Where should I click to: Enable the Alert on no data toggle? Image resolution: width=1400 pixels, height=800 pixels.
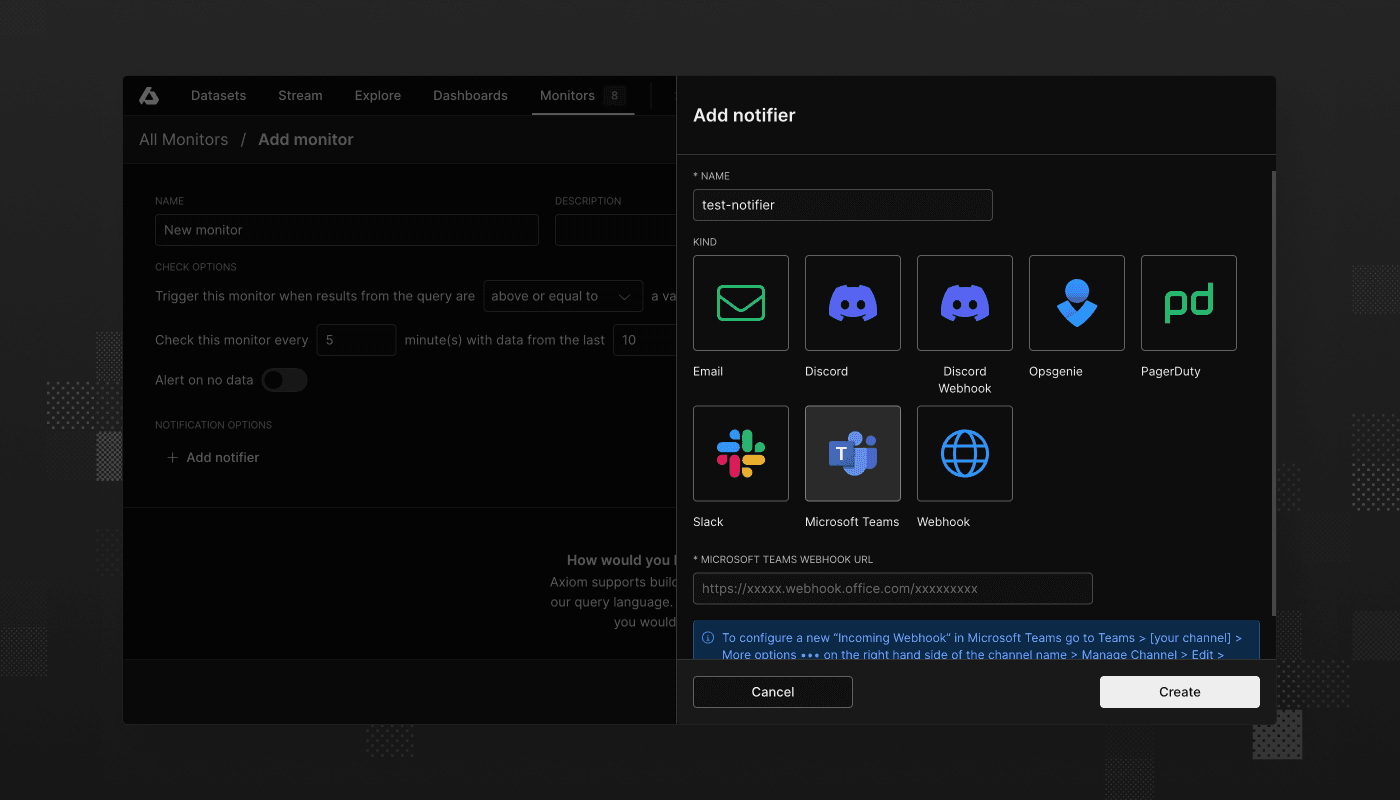(284, 380)
